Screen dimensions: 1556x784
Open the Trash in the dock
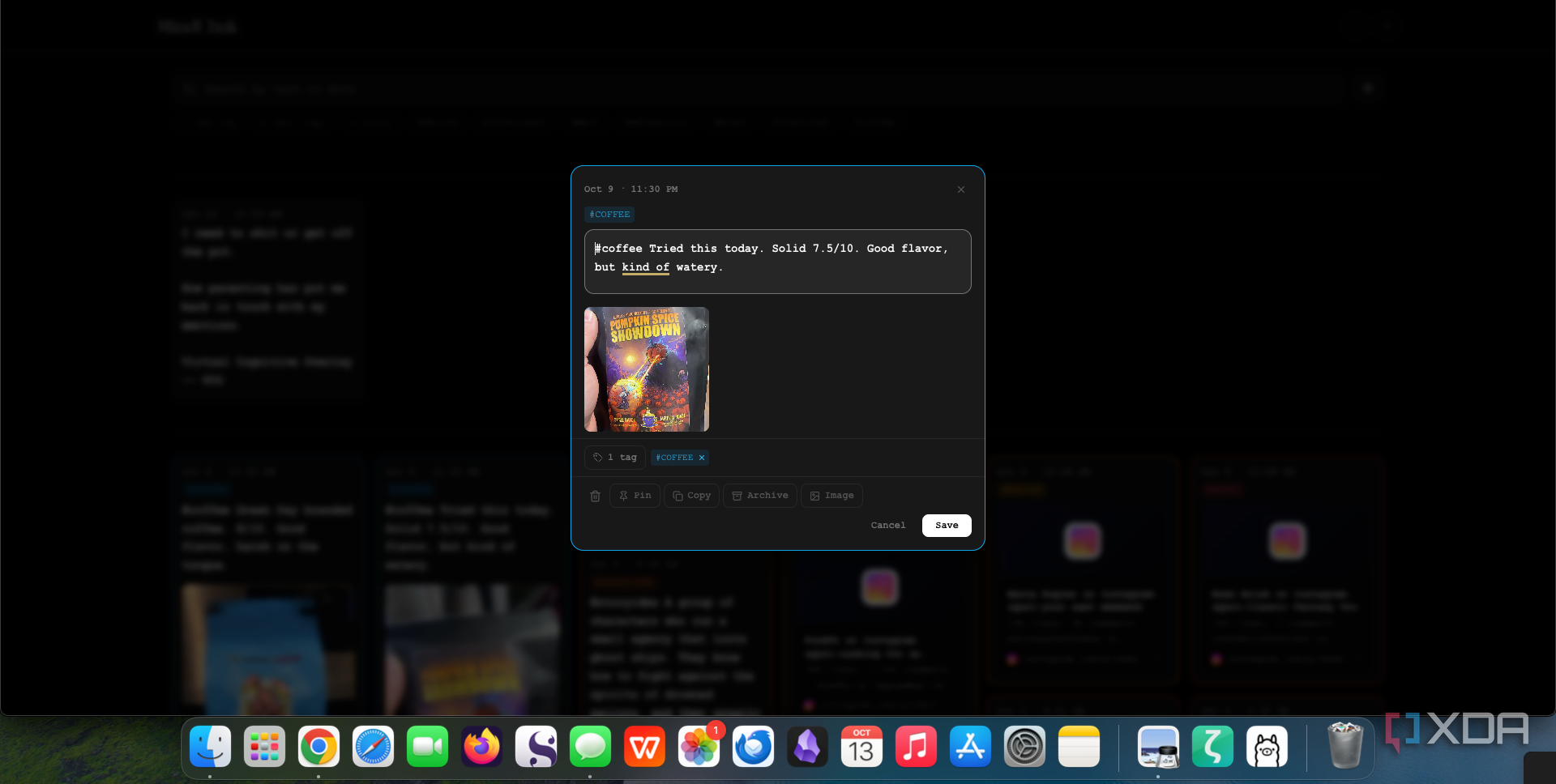pos(1345,746)
